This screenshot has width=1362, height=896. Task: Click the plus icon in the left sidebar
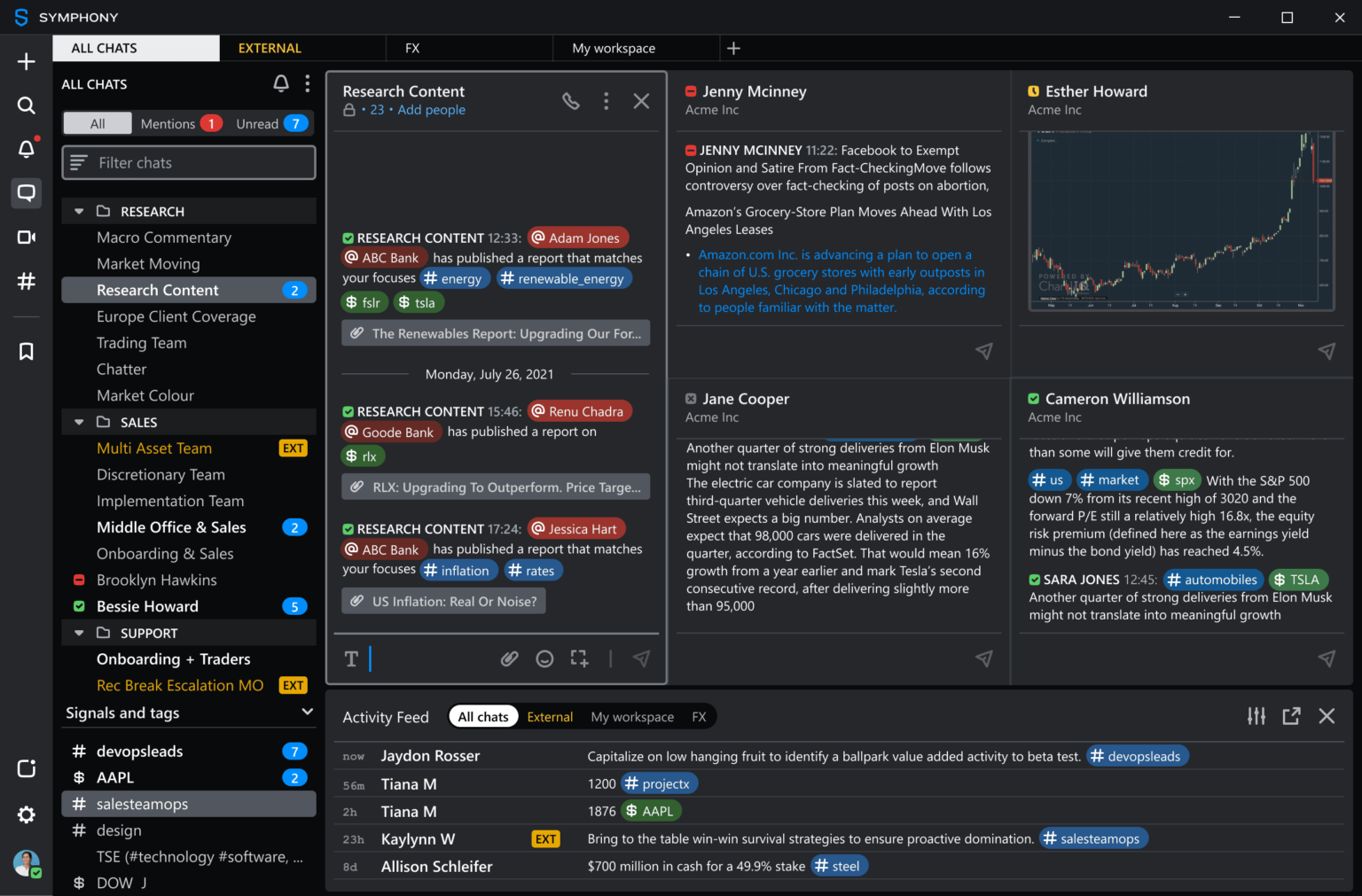coord(27,61)
